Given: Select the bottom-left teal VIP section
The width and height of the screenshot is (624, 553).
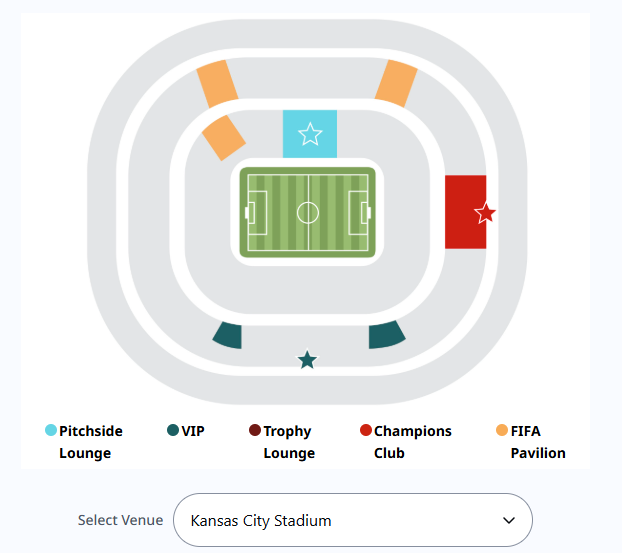Looking at the screenshot, I should [x=229, y=334].
